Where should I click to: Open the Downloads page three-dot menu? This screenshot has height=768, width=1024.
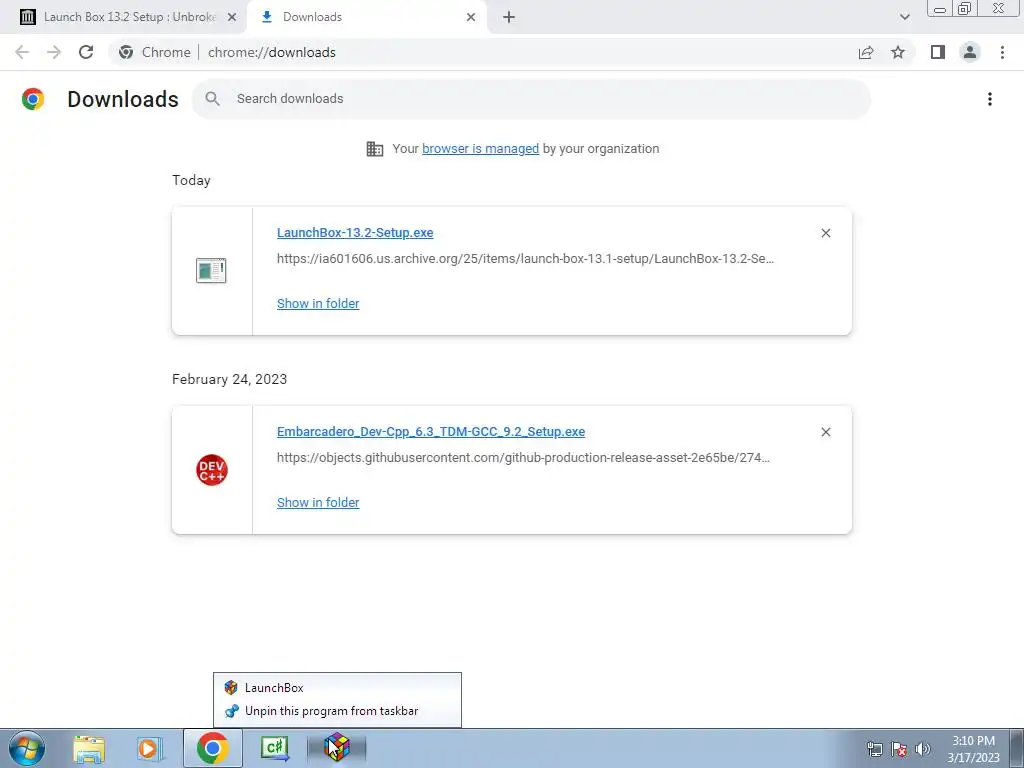(x=989, y=99)
